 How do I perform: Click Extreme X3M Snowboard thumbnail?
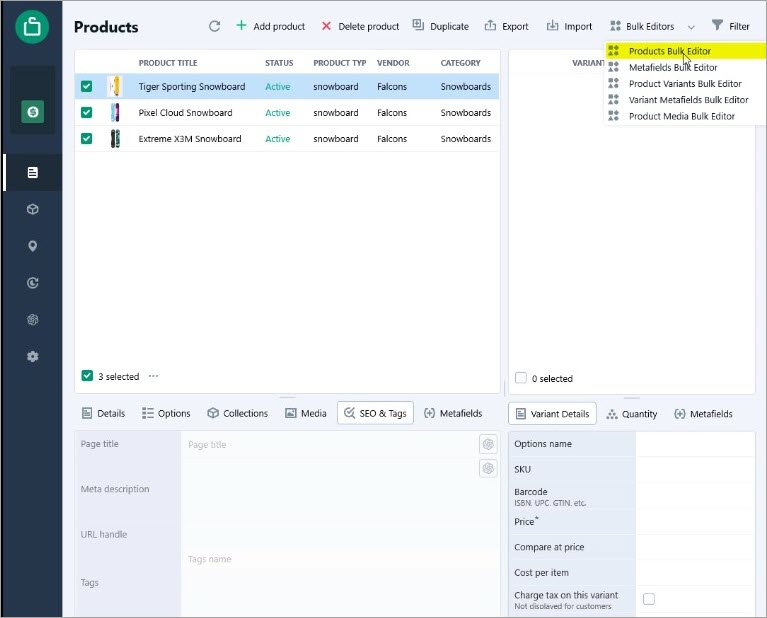(x=115, y=138)
